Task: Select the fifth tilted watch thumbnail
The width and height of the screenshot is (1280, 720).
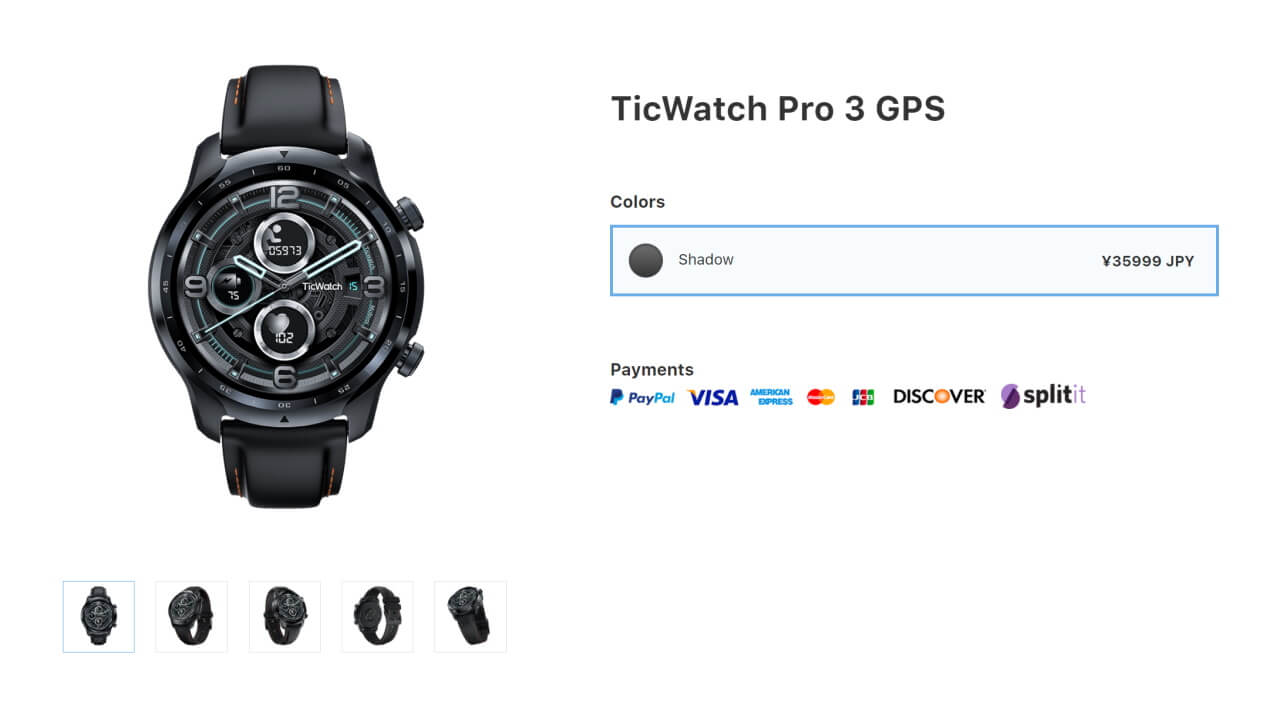Action: (x=470, y=617)
